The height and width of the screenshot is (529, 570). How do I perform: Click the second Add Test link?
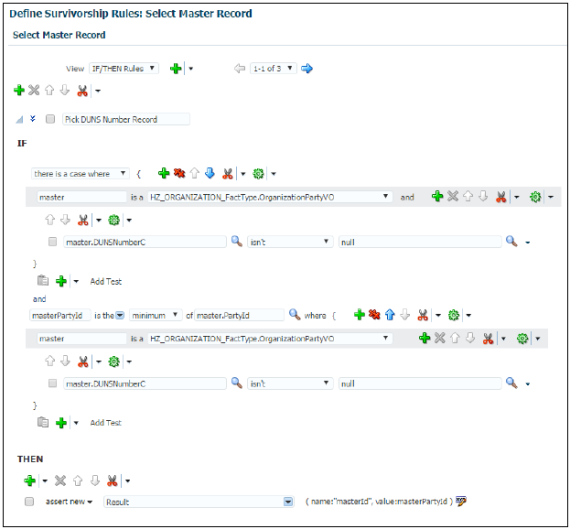point(106,422)
